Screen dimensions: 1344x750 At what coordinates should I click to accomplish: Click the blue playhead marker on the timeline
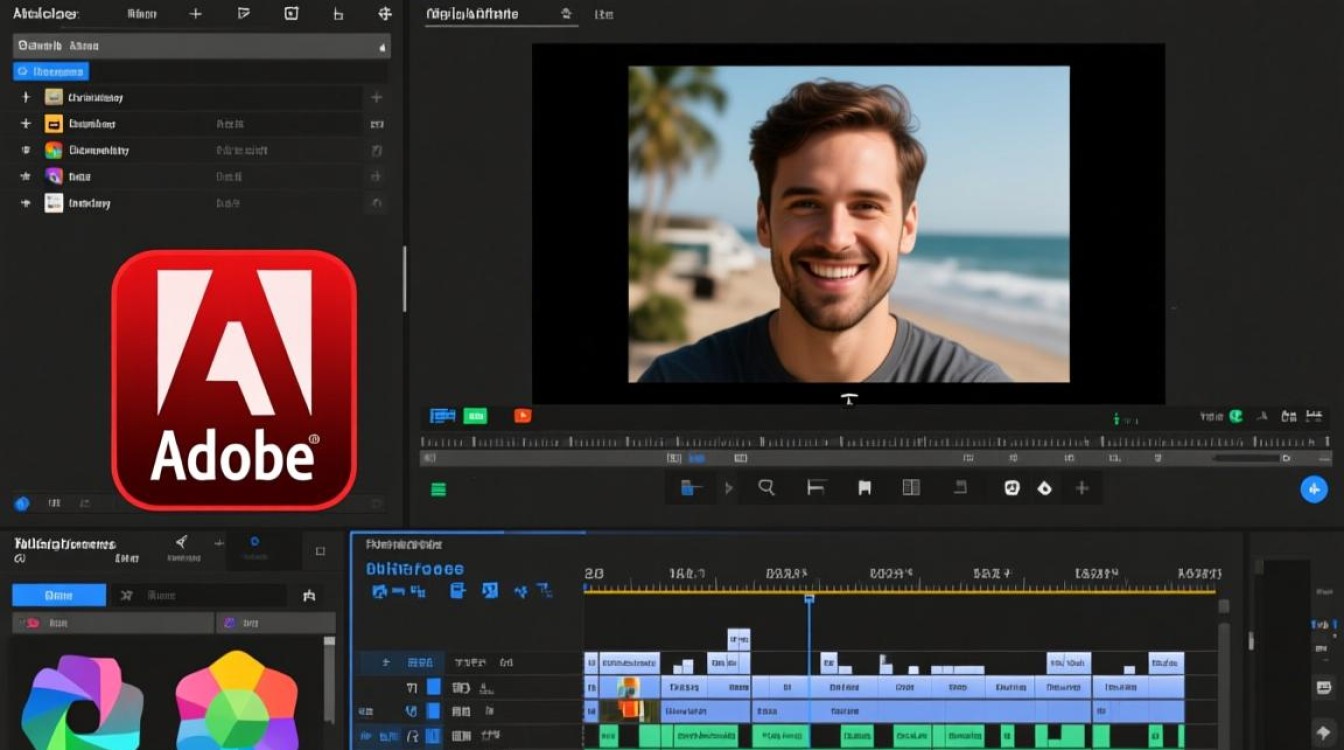pyautogui.click(x=809, y=598)
